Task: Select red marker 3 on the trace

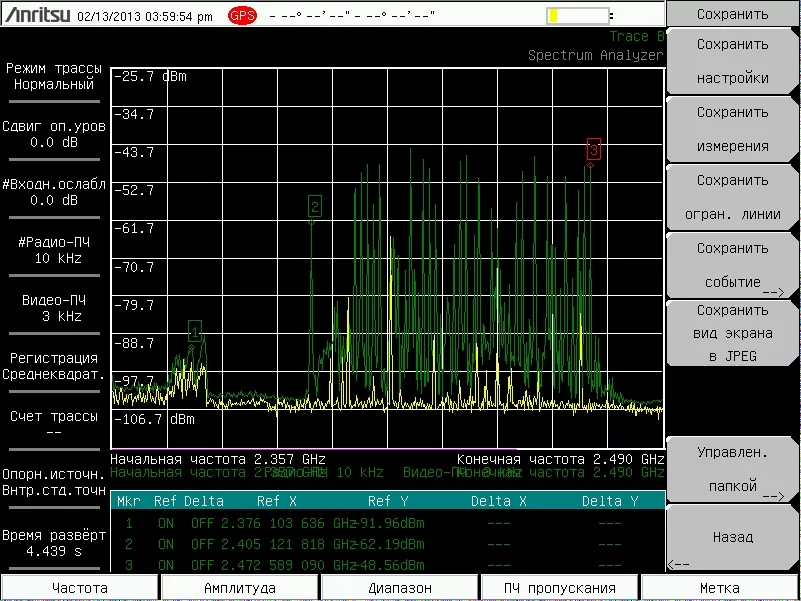Action: click(x=593, y=150)
